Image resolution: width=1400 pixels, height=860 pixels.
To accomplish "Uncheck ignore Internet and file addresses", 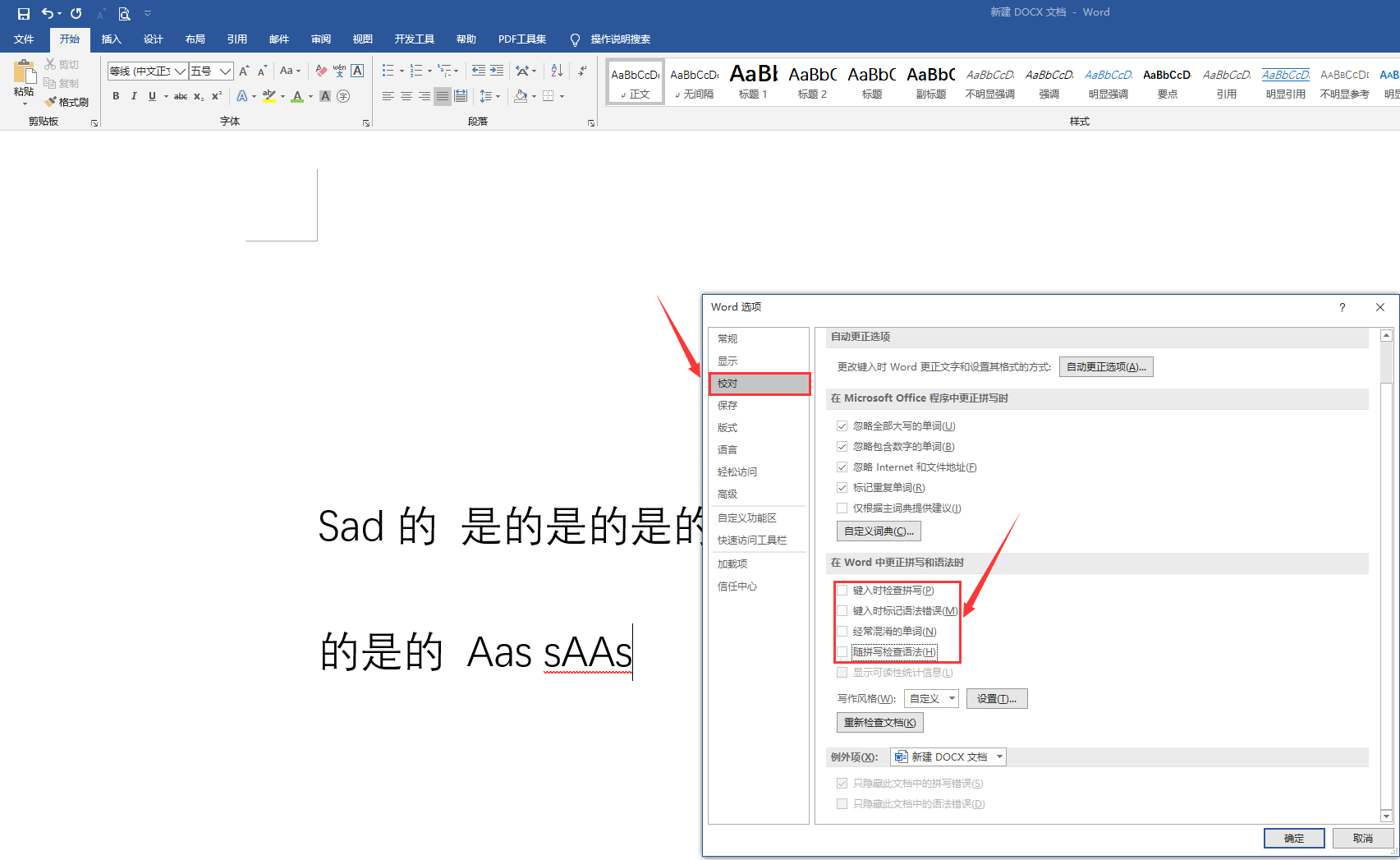I will (x=842, y=467).
